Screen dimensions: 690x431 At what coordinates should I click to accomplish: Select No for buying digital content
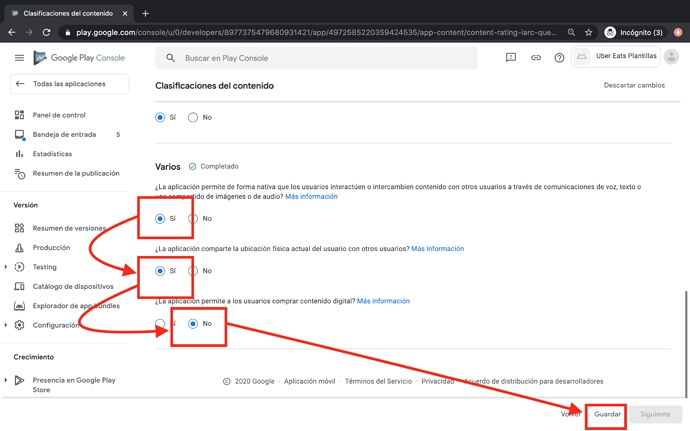point(193,324)
